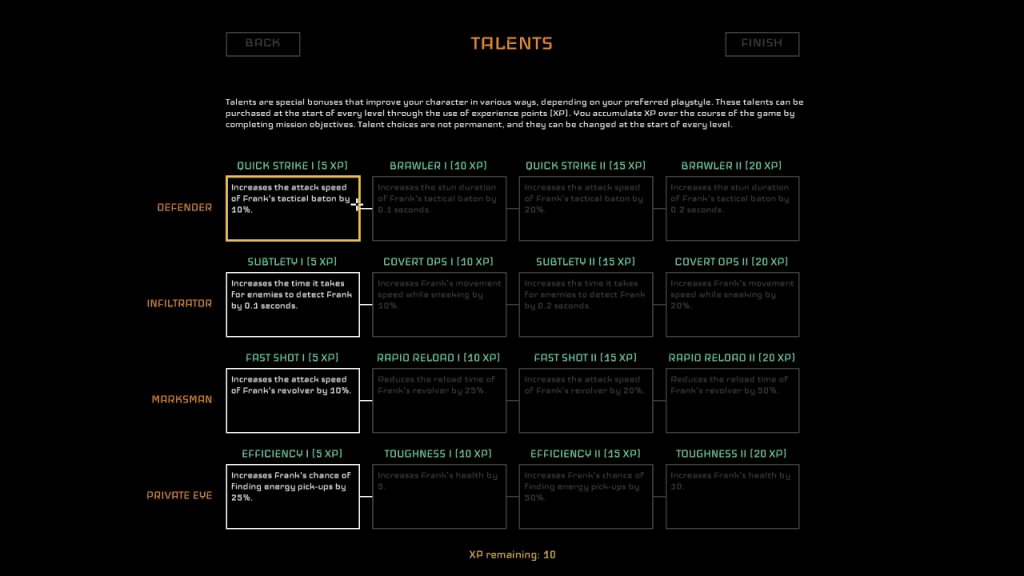
Task: Click the XP remaining counter
Action: pyautogui.click(x=512, y=555)
